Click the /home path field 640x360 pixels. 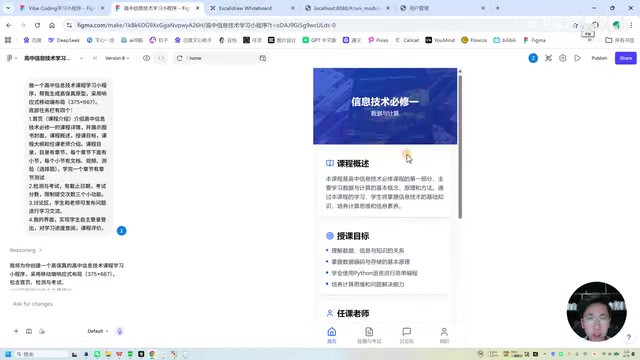[x=220, y=58]
